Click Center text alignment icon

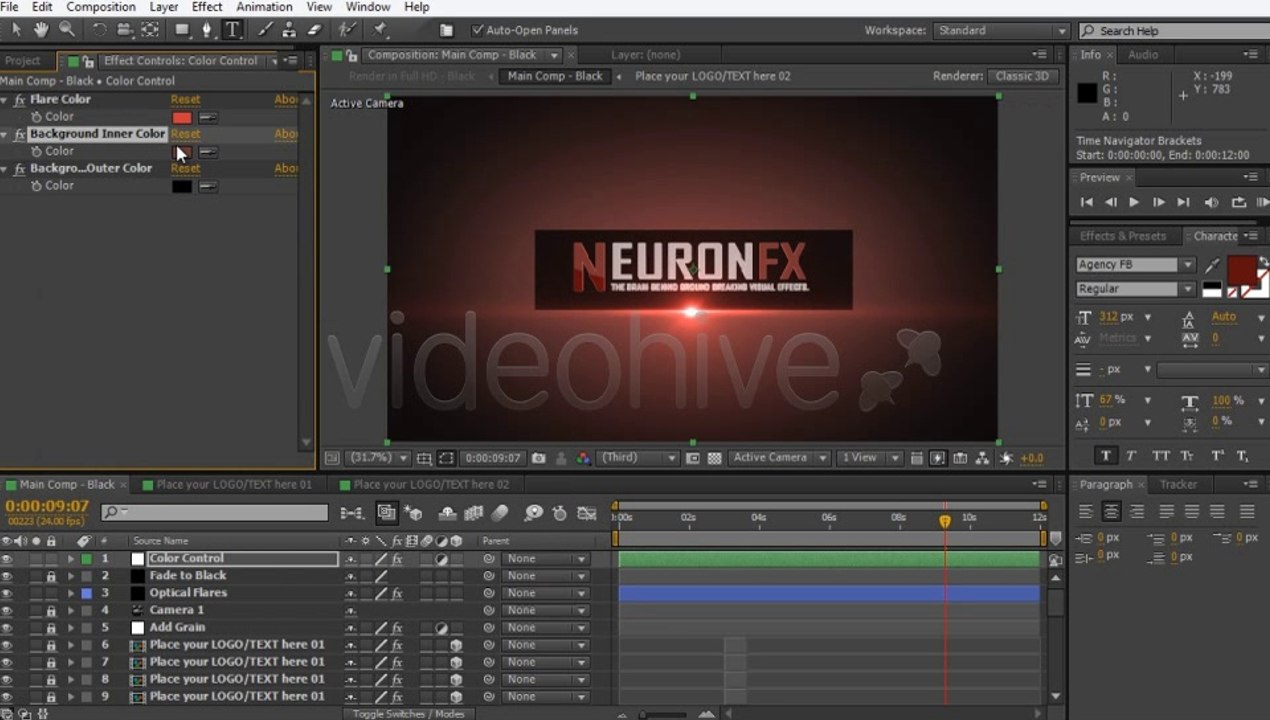pyautogui.click(x=1111, y=511)
